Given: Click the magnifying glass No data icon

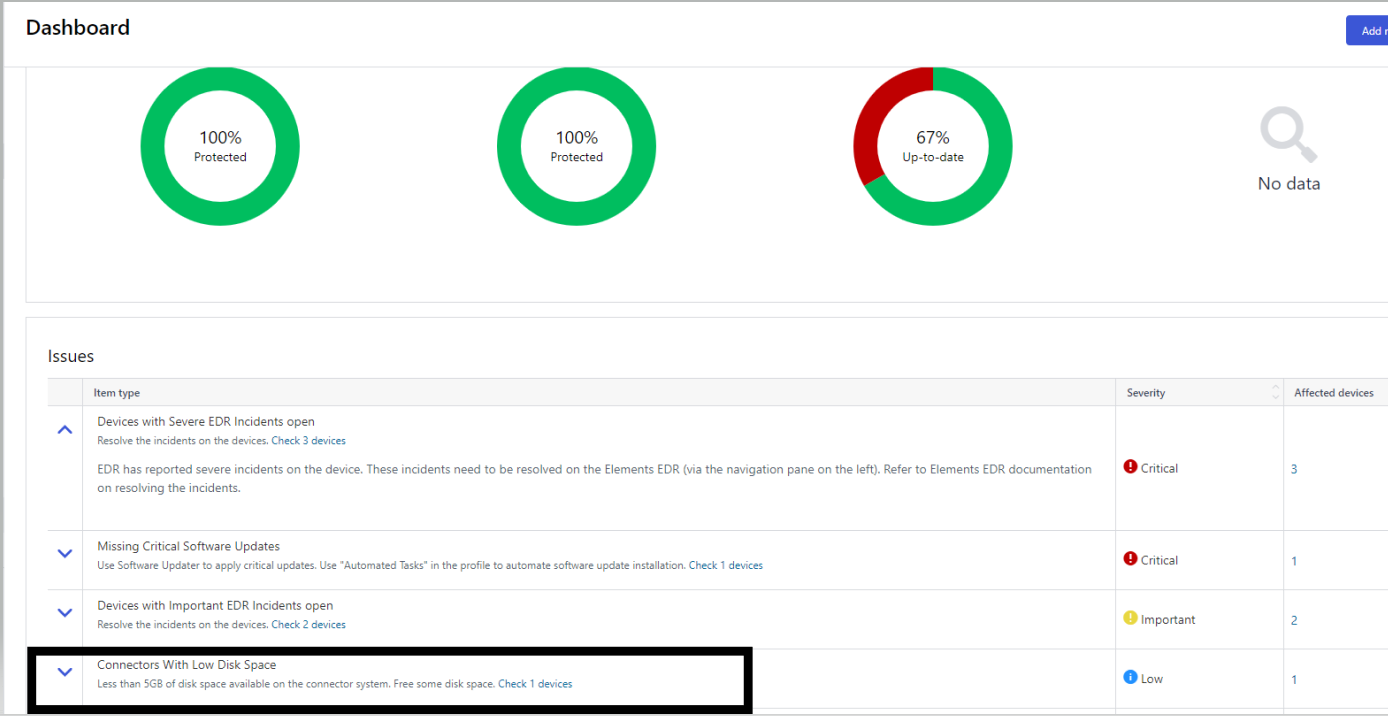Looking at the screenshot, I should (1288, 135).
